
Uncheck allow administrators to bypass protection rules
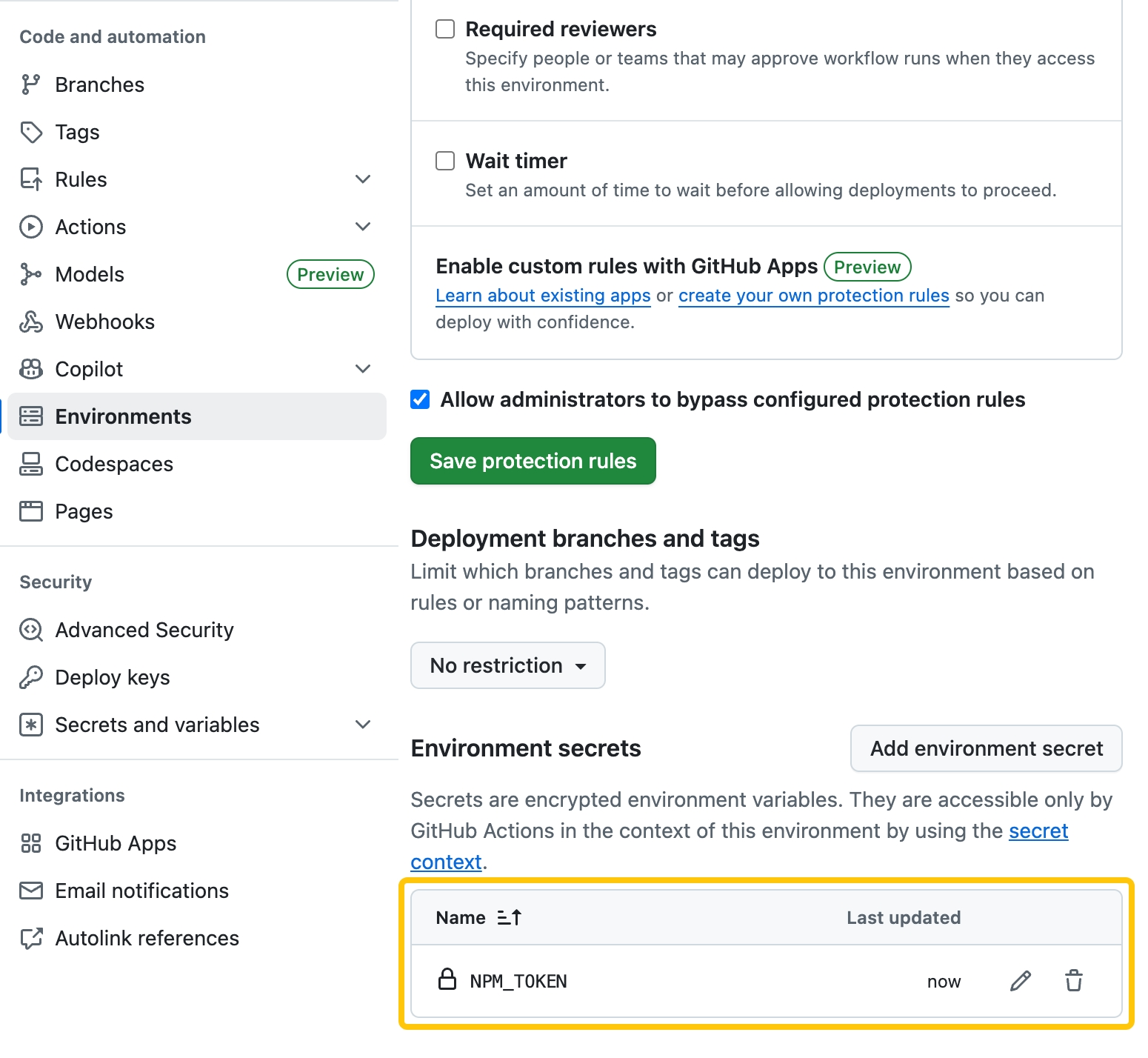coord(420,399)
